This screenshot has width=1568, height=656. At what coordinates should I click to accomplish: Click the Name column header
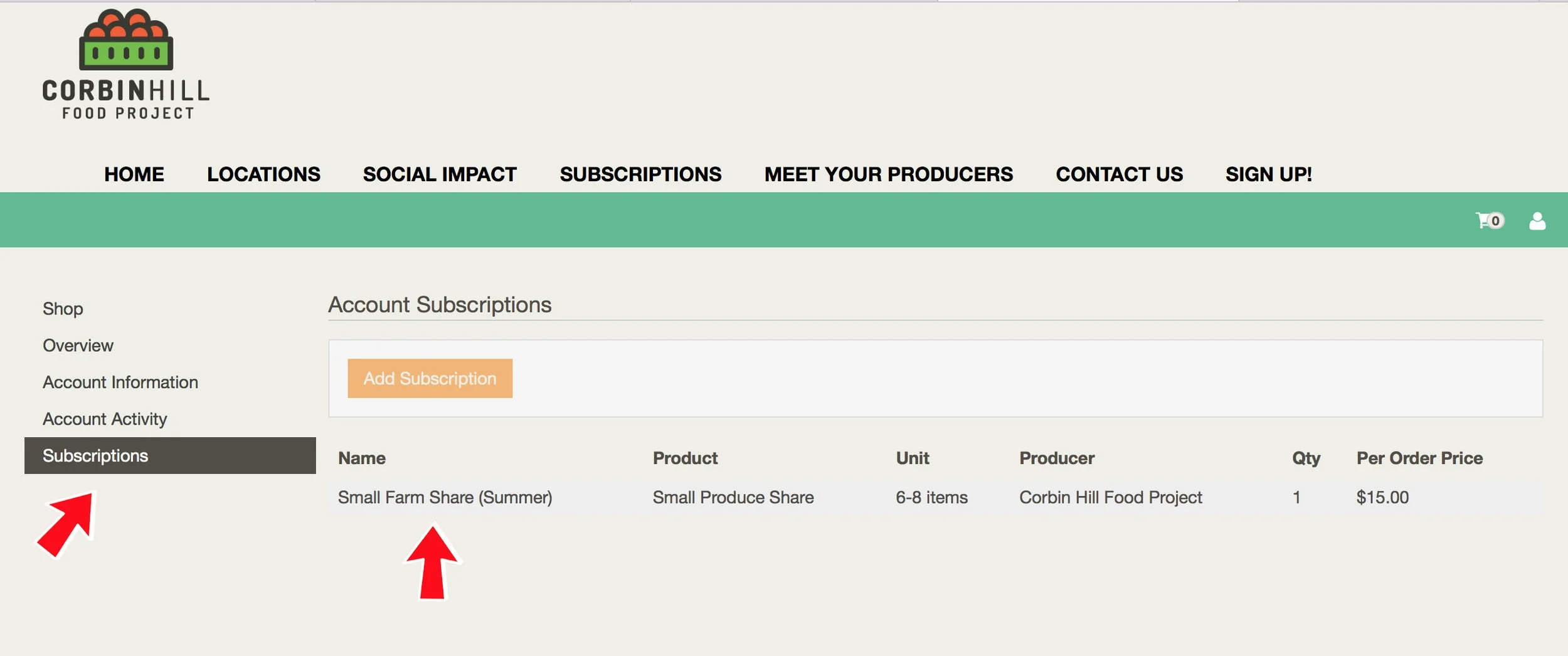click(x=362, y=458)
